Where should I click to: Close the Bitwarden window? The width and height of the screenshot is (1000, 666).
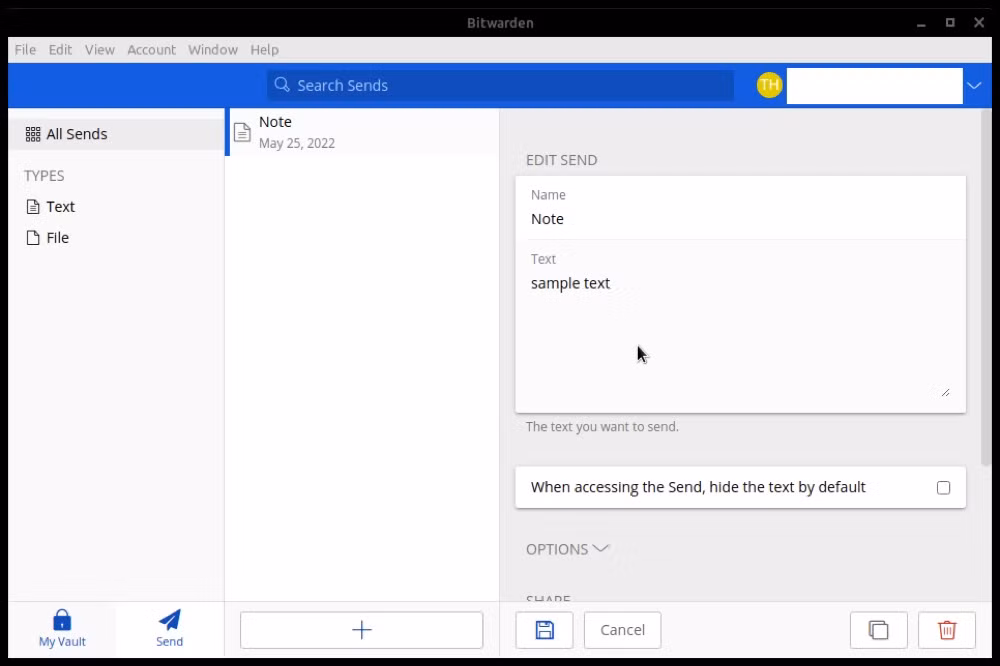click(x=979, y=23)
